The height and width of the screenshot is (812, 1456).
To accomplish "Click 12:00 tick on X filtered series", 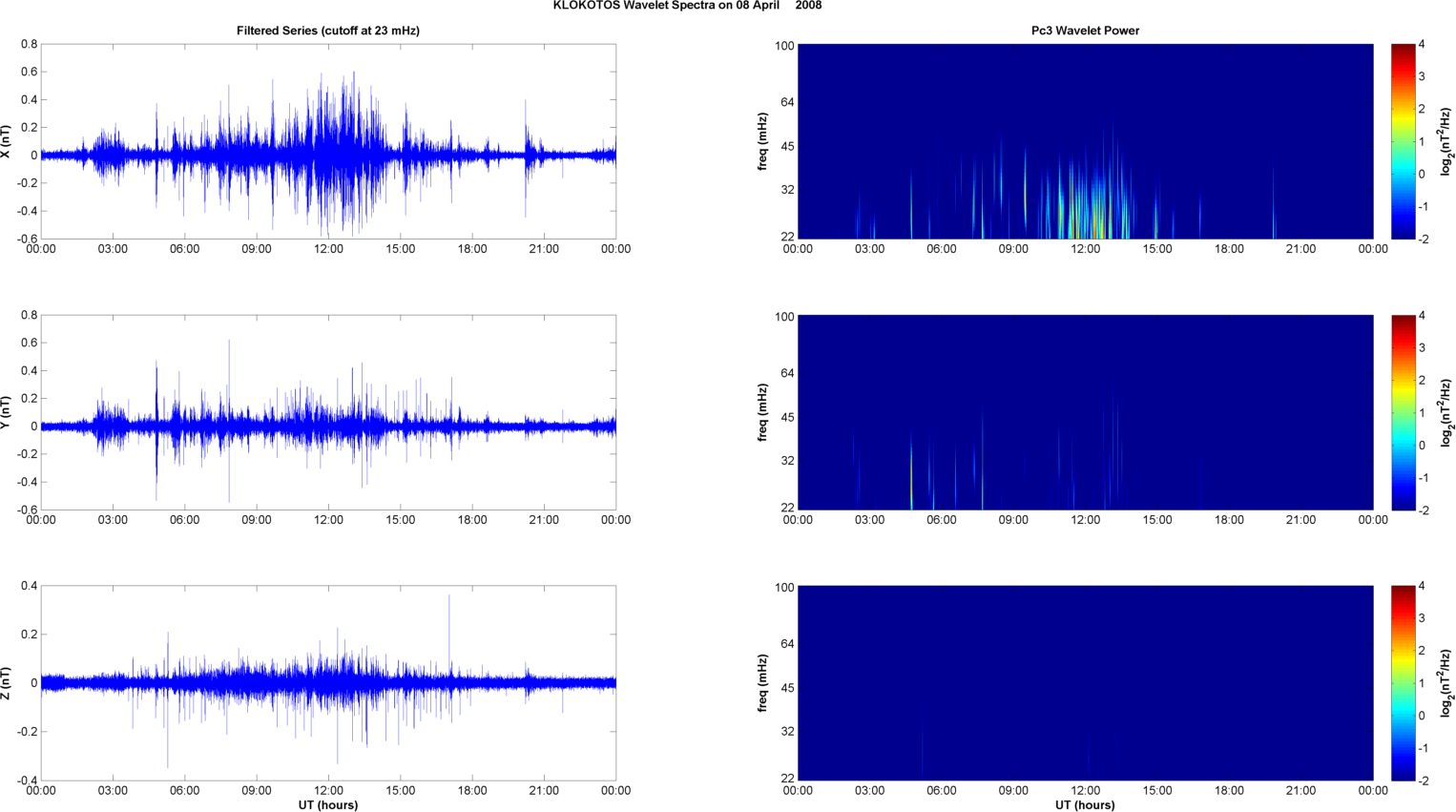I will tap(328, 249).
